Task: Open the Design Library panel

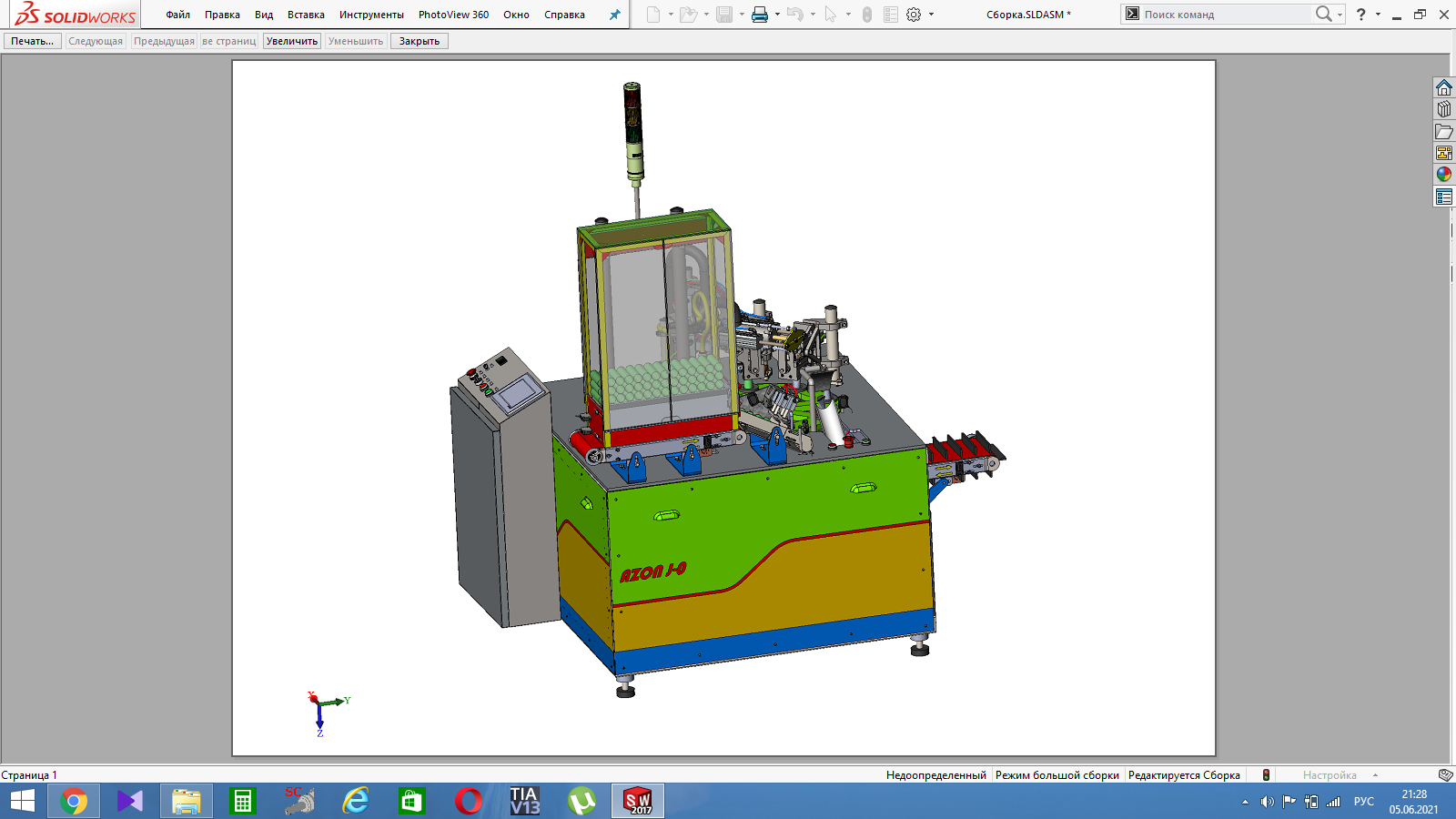Action: [x=1444, y=109]
